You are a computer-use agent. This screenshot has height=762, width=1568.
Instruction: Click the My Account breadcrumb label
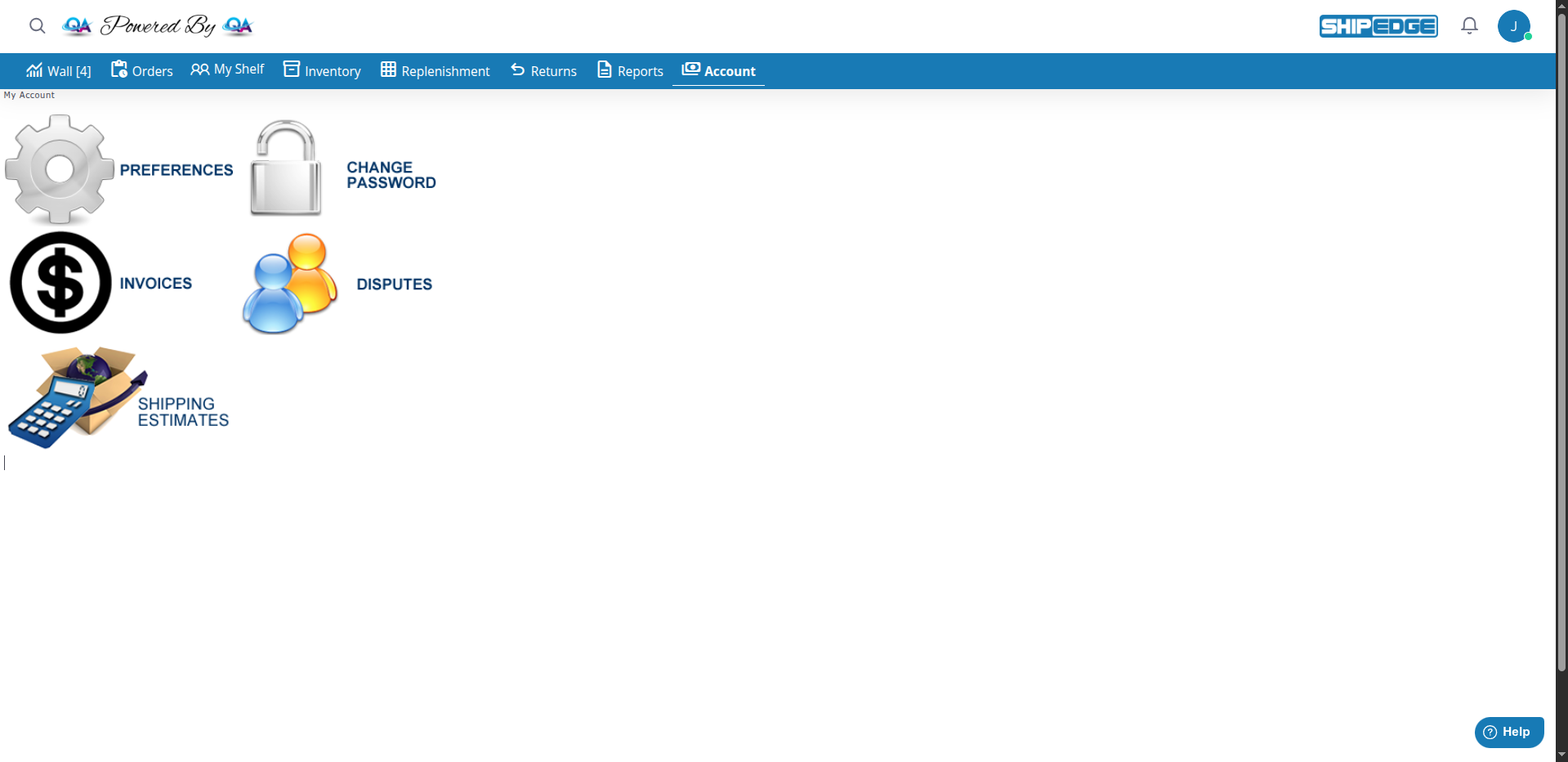tap(29, 94)
